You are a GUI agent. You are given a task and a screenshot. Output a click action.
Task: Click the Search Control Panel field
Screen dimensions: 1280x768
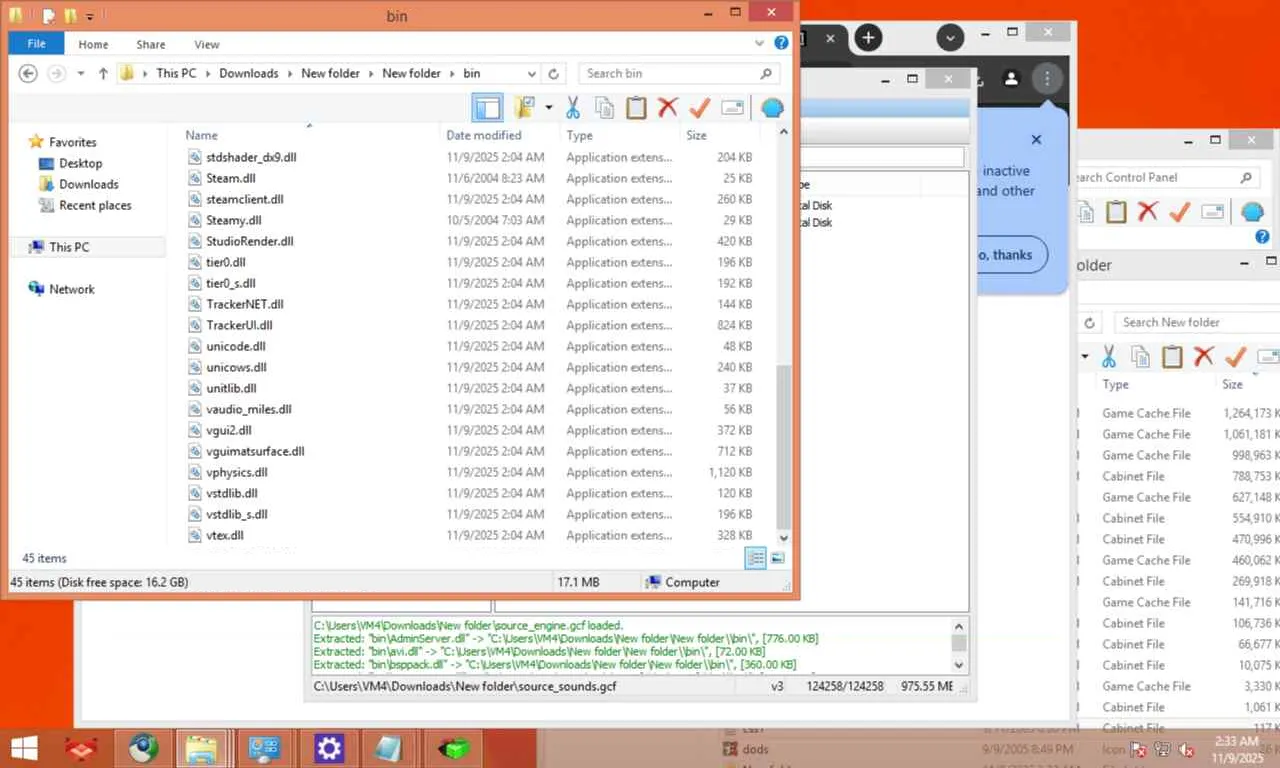click(1166, 177)
